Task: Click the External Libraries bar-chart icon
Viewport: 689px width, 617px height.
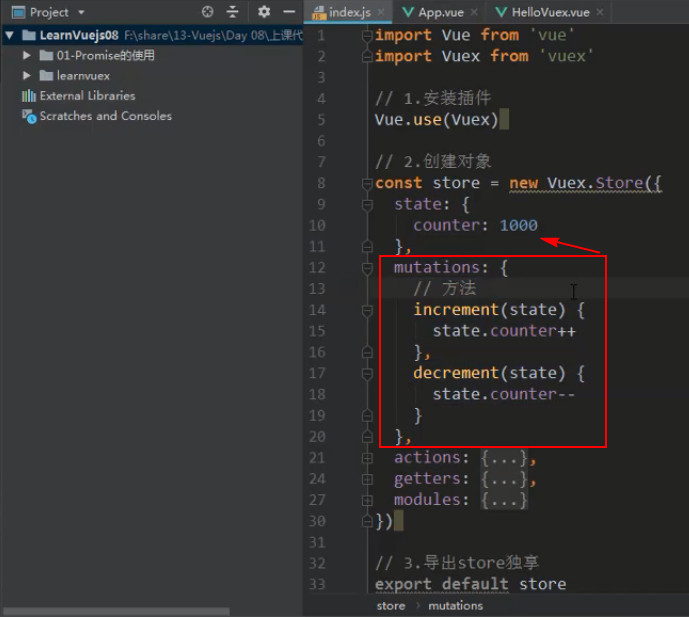Action: click(x=29, y=96)
